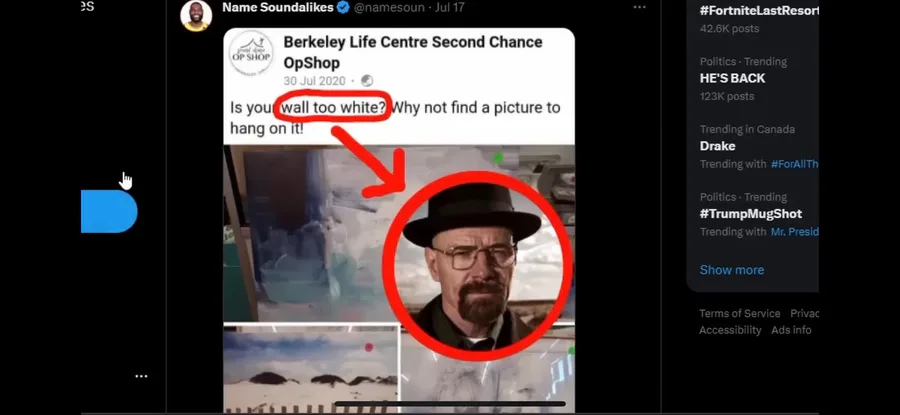Click the #ForAllTh hashtag link
The height and width of the screenshot is (415, 900).
tap(794, 164)
